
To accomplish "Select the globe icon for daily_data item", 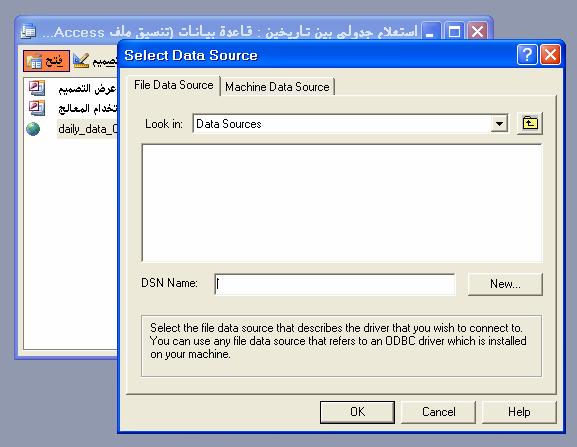I will [33, 129].
